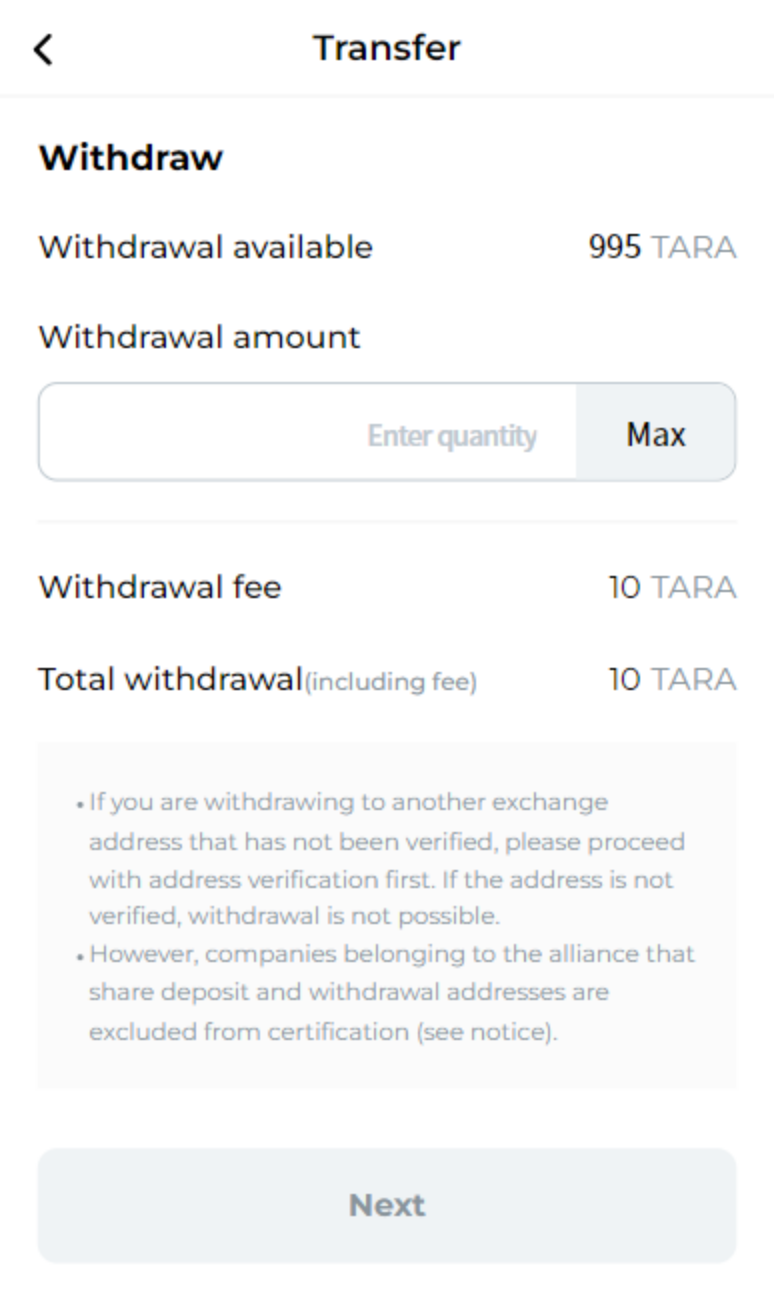The image size is (774, 1290).
Task: Click the divider line below the quantity field
Action: pyautogui.click(x=387, y=522)
